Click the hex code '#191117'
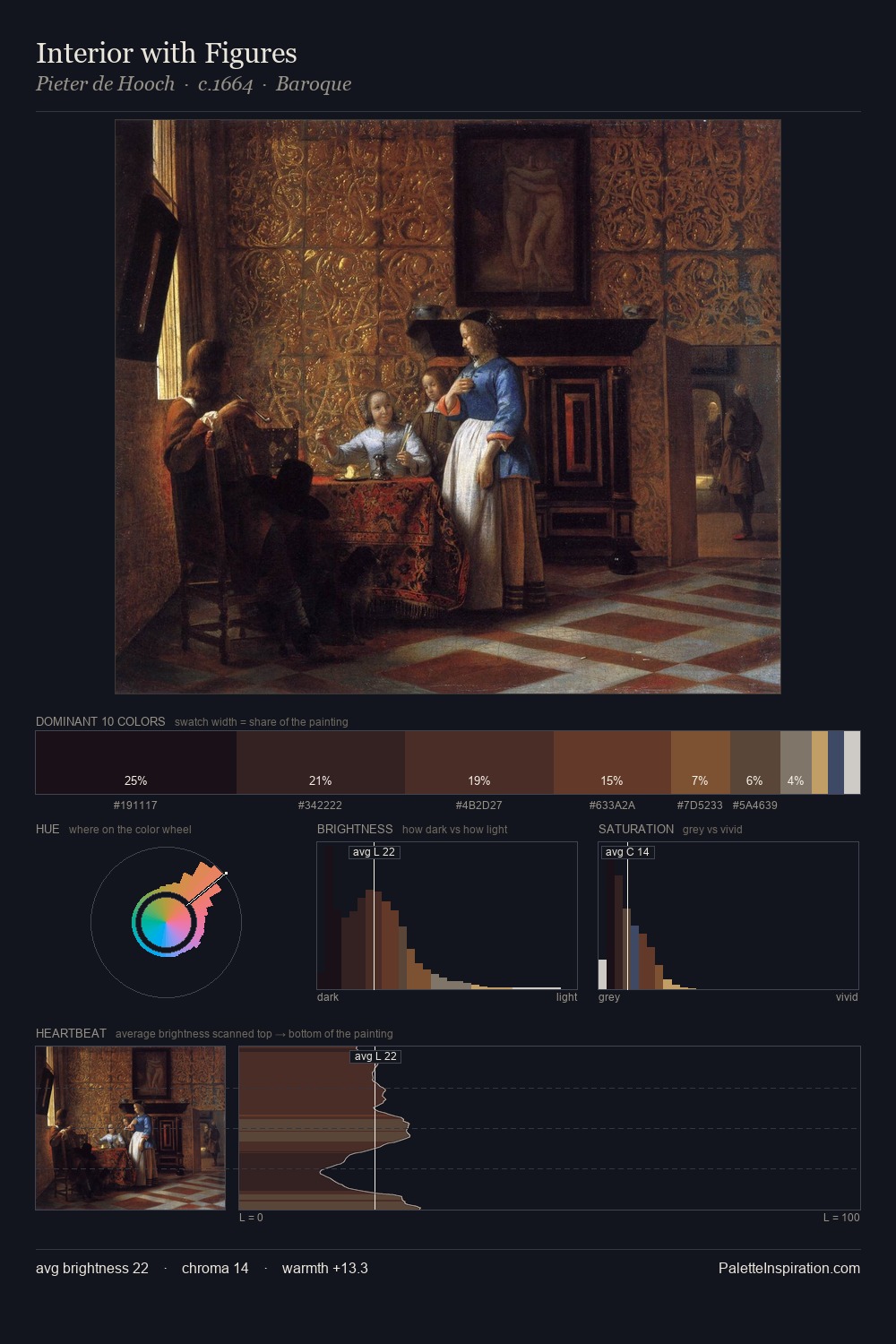The image size is (896, 1344). 135,806
